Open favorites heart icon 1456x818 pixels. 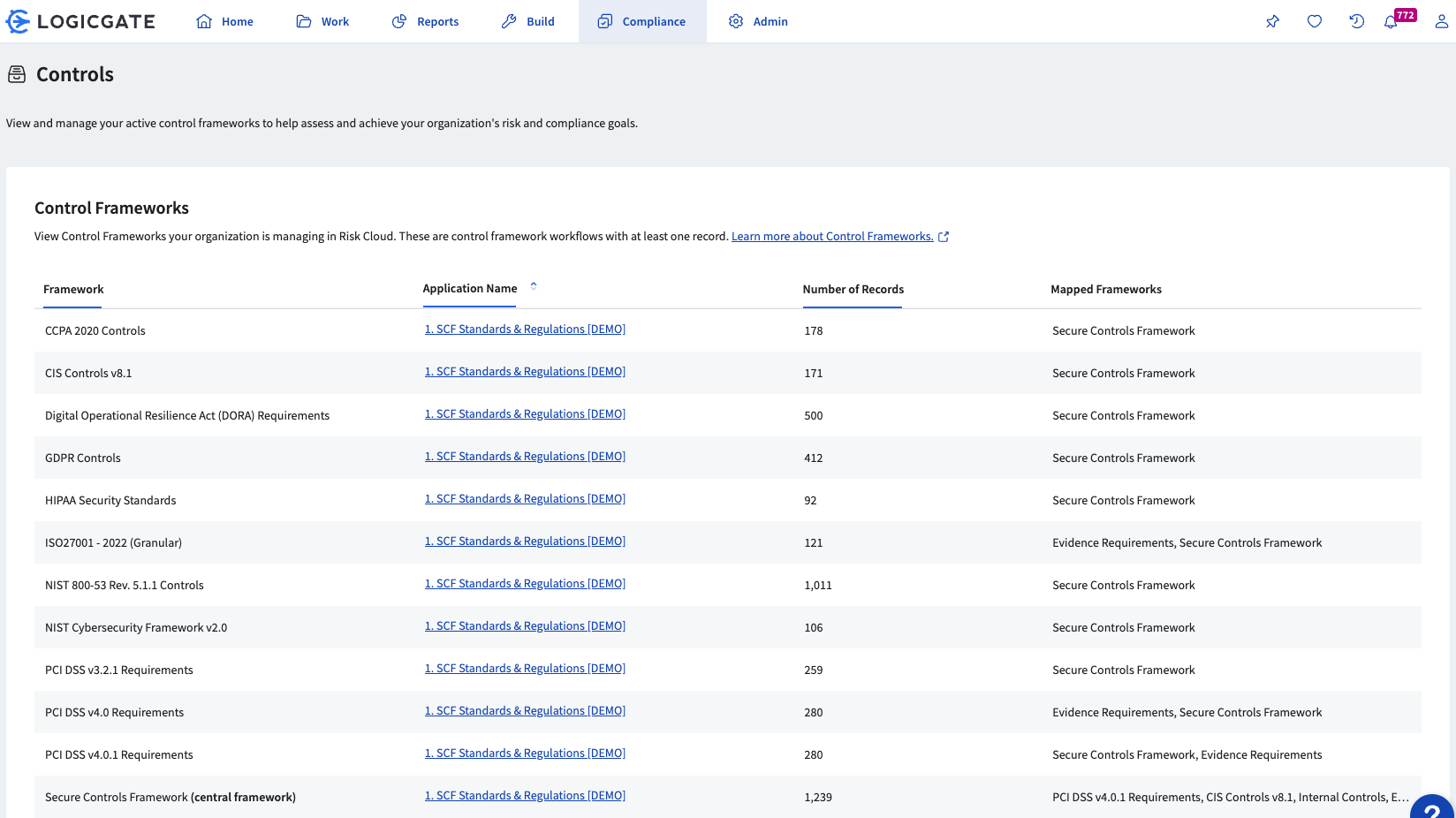1315,21
